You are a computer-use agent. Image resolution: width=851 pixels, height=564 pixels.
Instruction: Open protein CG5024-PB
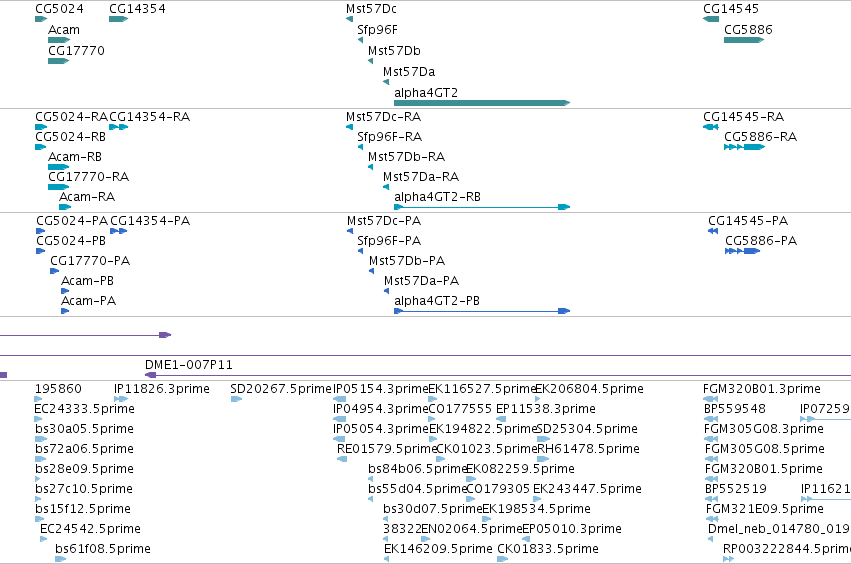click(x=71, y=241)
